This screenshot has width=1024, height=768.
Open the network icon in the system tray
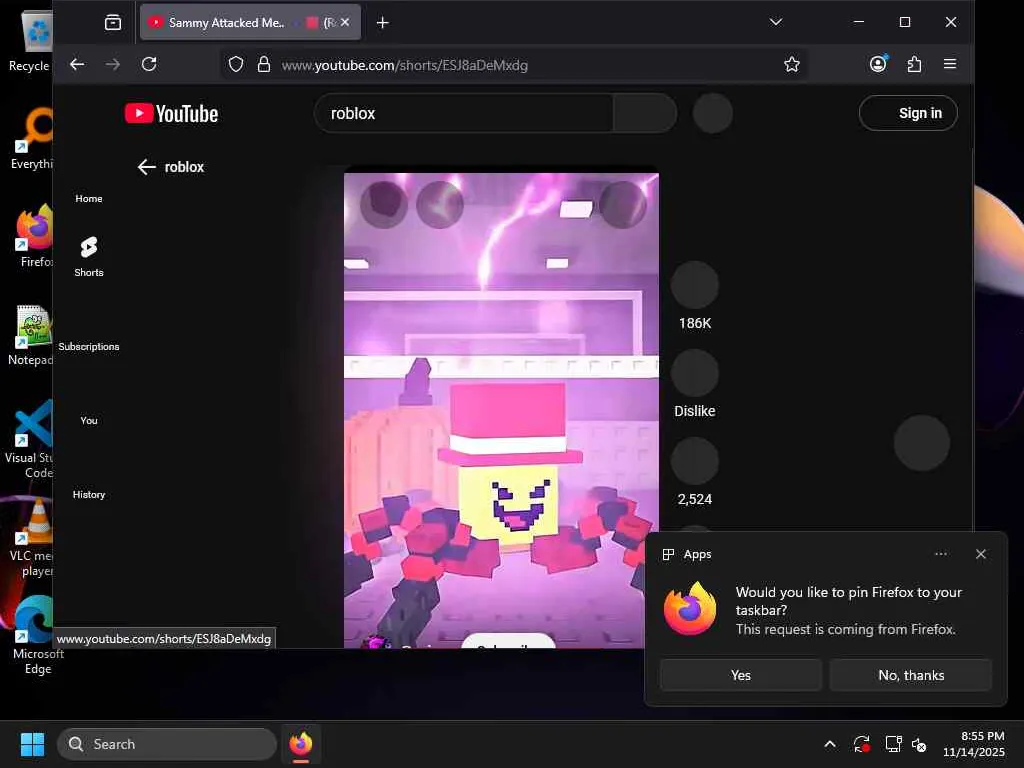pyautogui.click(x=893, y=744)
